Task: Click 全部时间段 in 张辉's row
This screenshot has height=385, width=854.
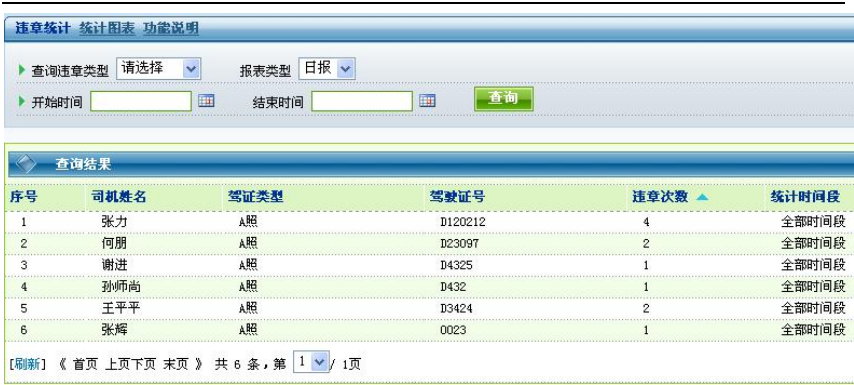Action: [x=813, y=329]
